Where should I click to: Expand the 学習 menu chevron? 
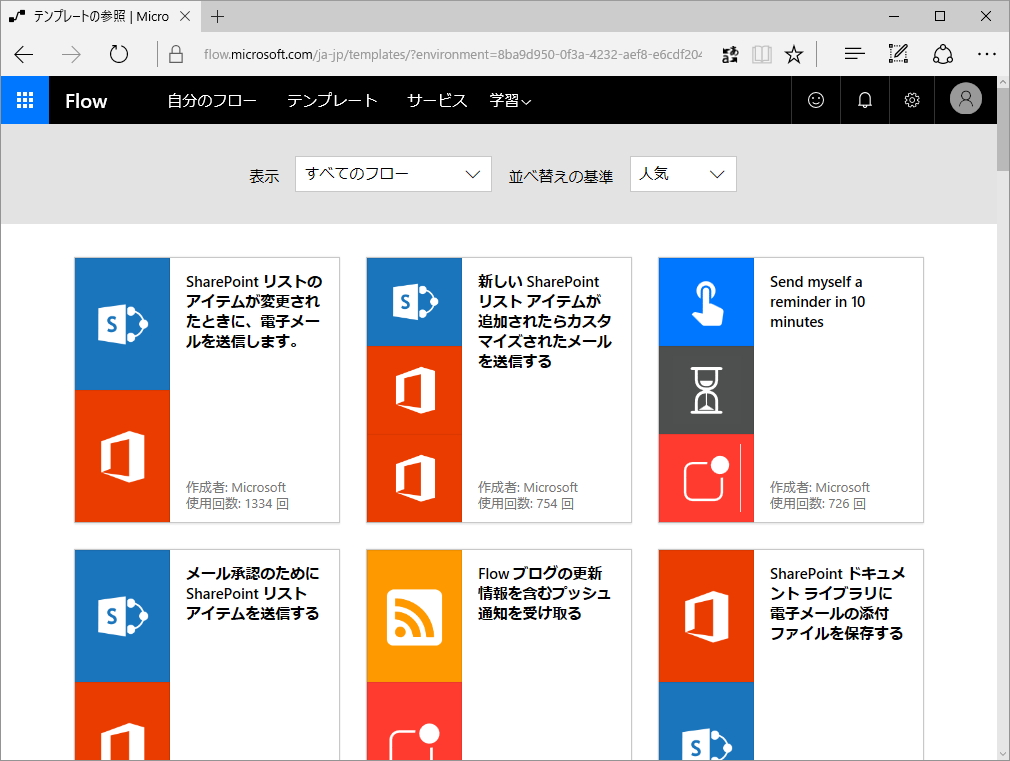528,100
